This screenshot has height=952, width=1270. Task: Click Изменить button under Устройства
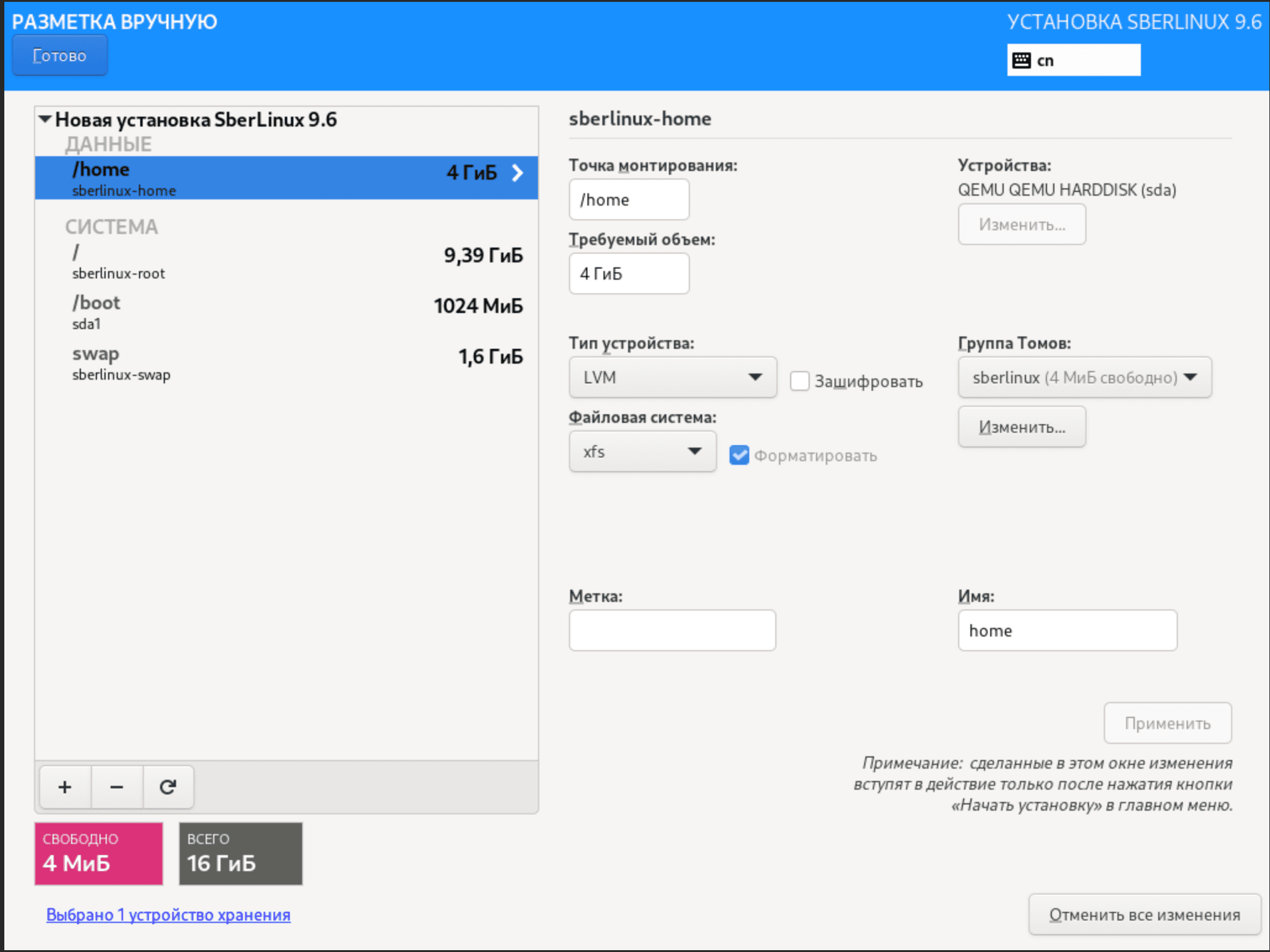pyautogui.click(x=1022, y=224)
